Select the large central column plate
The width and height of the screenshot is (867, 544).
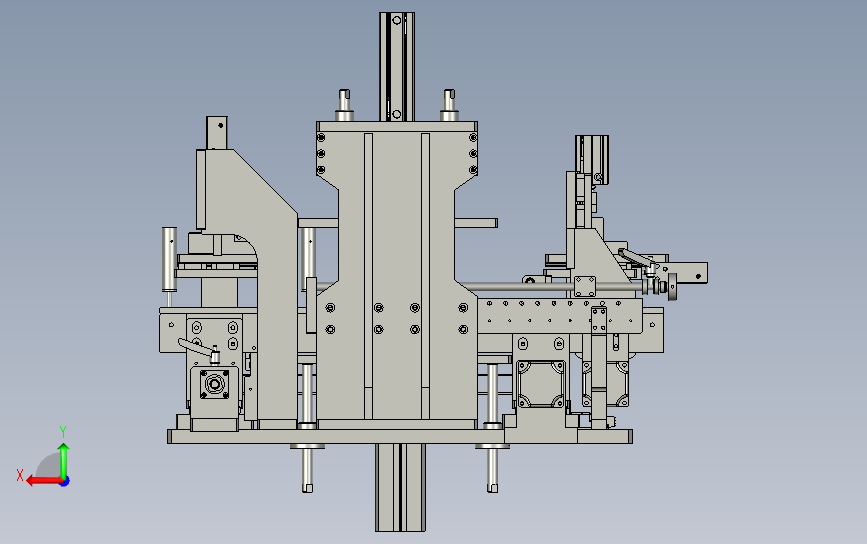point(396,276)
